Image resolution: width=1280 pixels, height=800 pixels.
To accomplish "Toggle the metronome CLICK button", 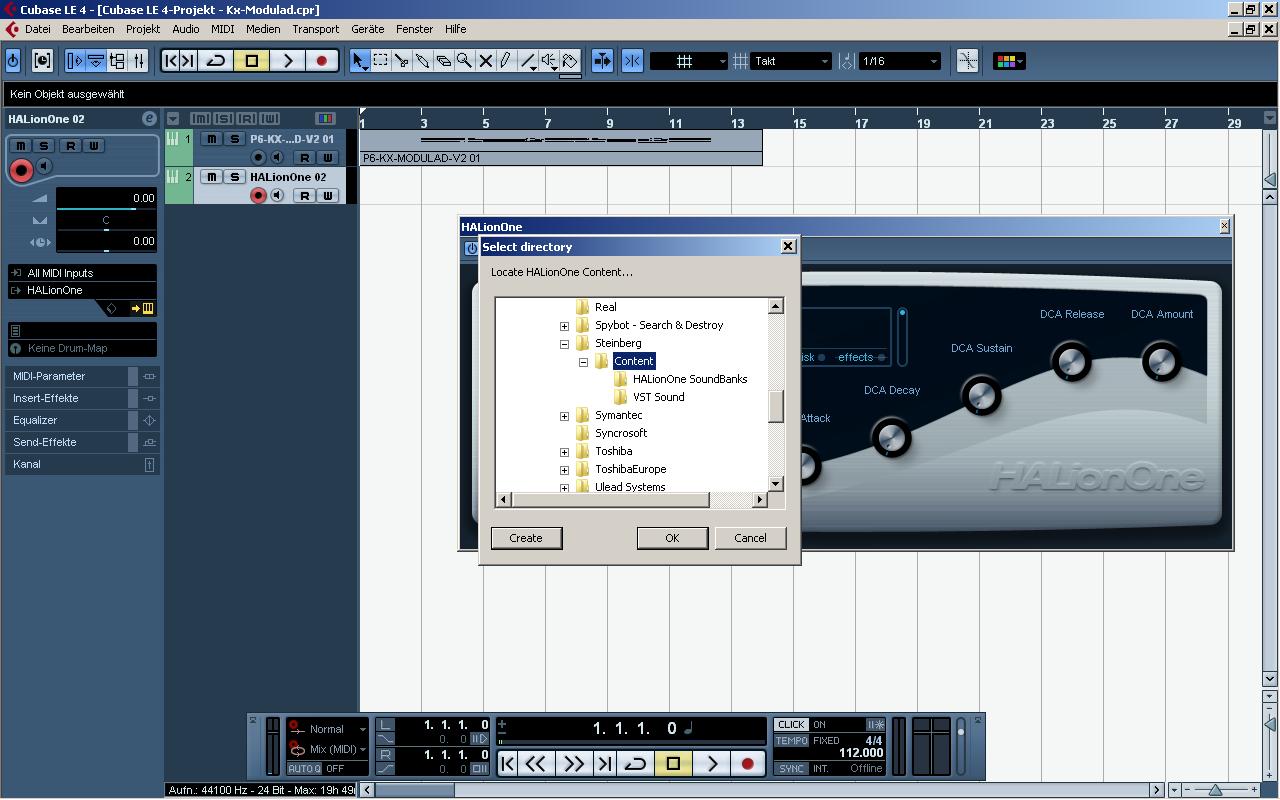I will pyautogui.click(x=791, y=724).
